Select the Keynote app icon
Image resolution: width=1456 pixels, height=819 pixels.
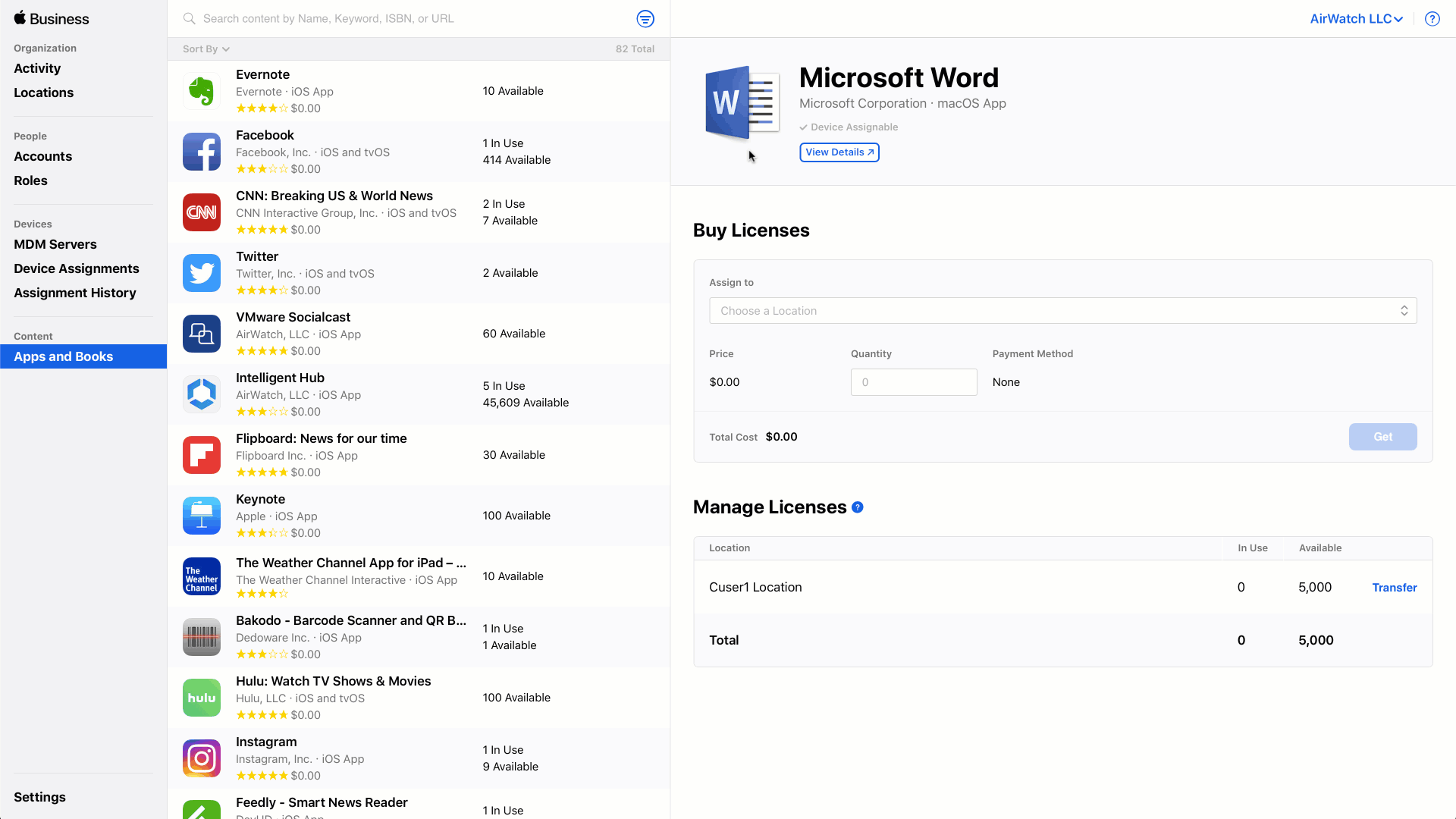tap(202, 516)
